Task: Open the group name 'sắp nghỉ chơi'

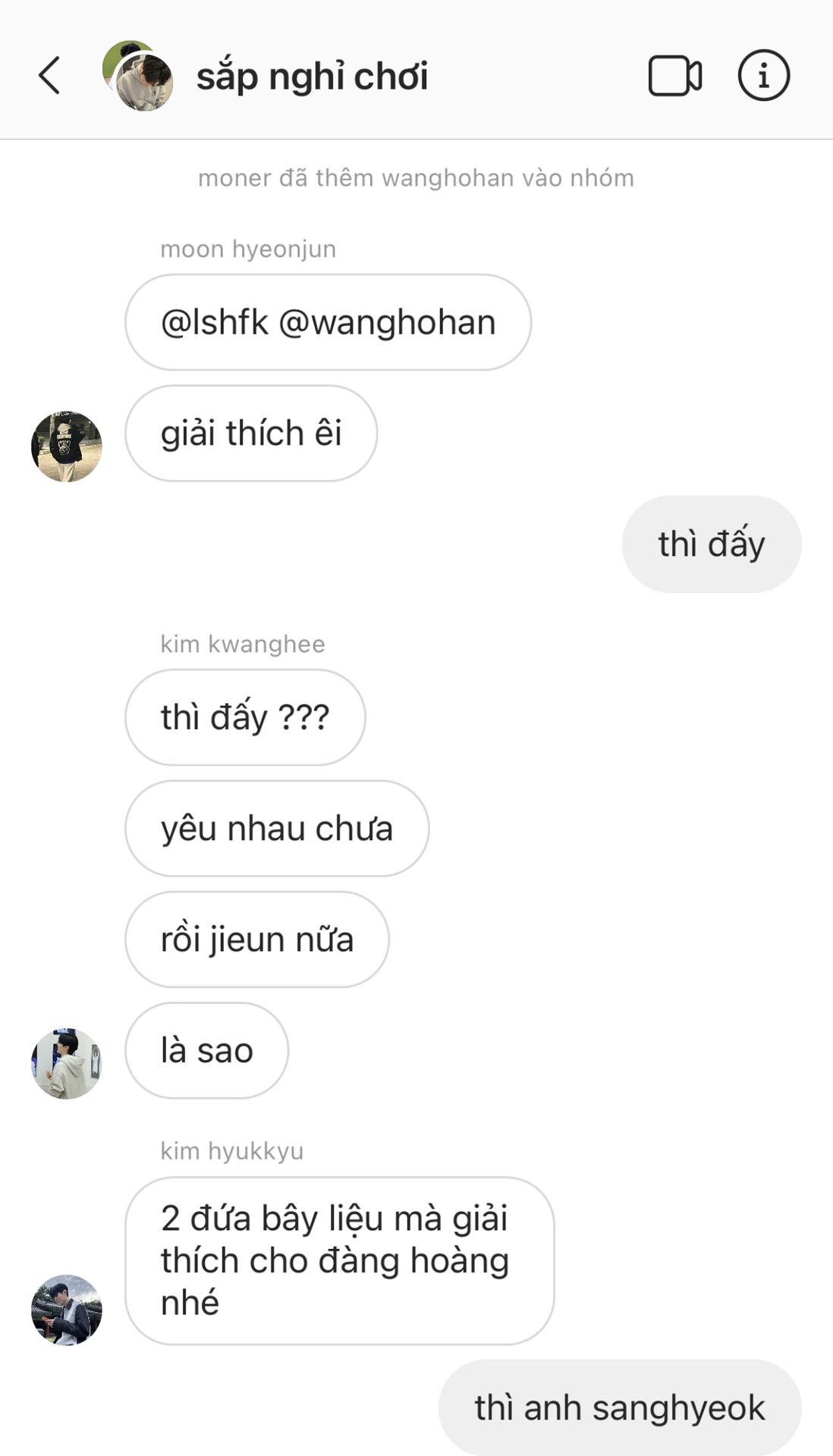Action: tap(312, 77)
